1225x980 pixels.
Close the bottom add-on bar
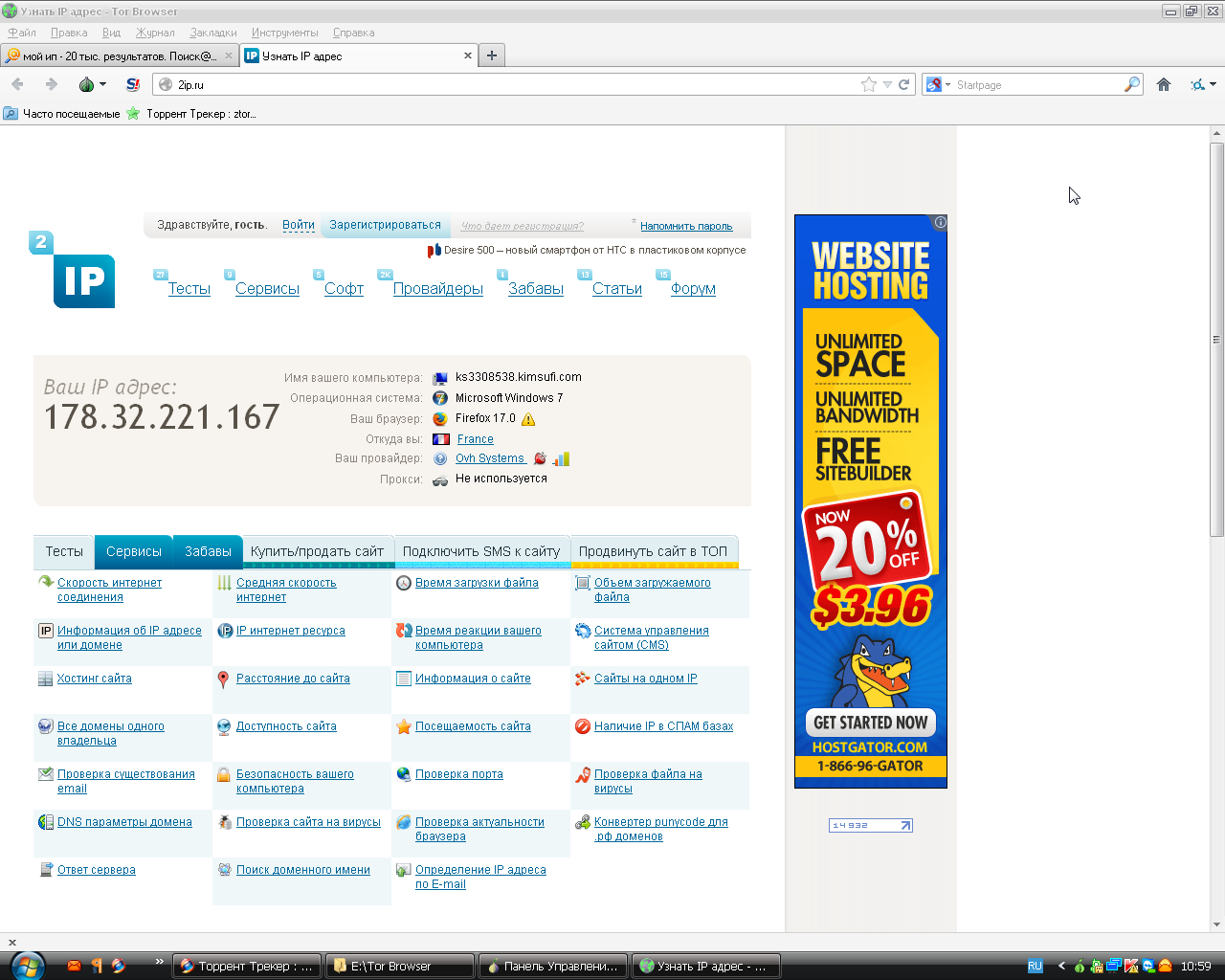coord(12,943)
